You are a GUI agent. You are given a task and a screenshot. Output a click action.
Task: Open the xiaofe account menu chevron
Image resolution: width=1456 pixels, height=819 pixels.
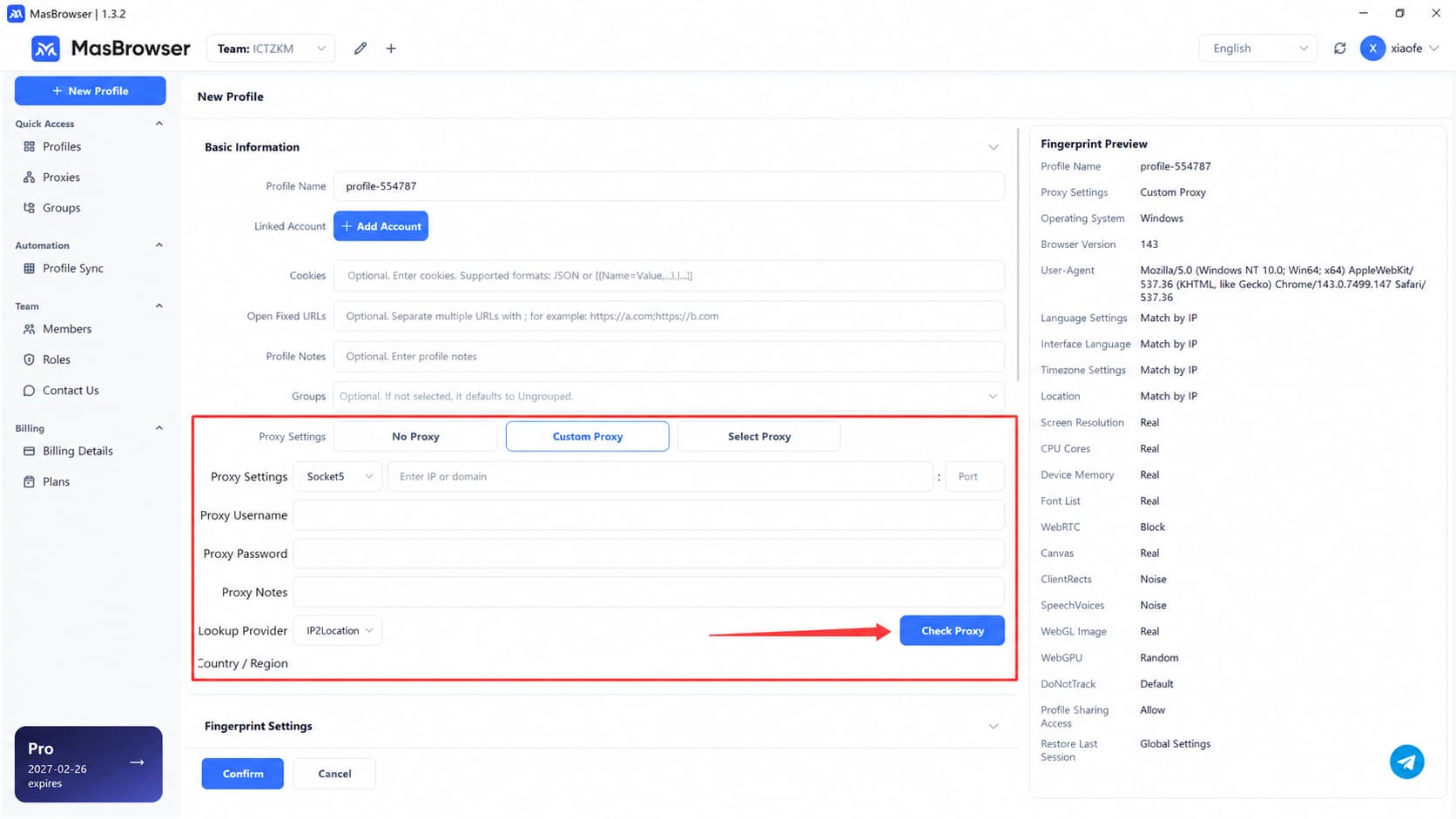click(x=1434, y=49)
